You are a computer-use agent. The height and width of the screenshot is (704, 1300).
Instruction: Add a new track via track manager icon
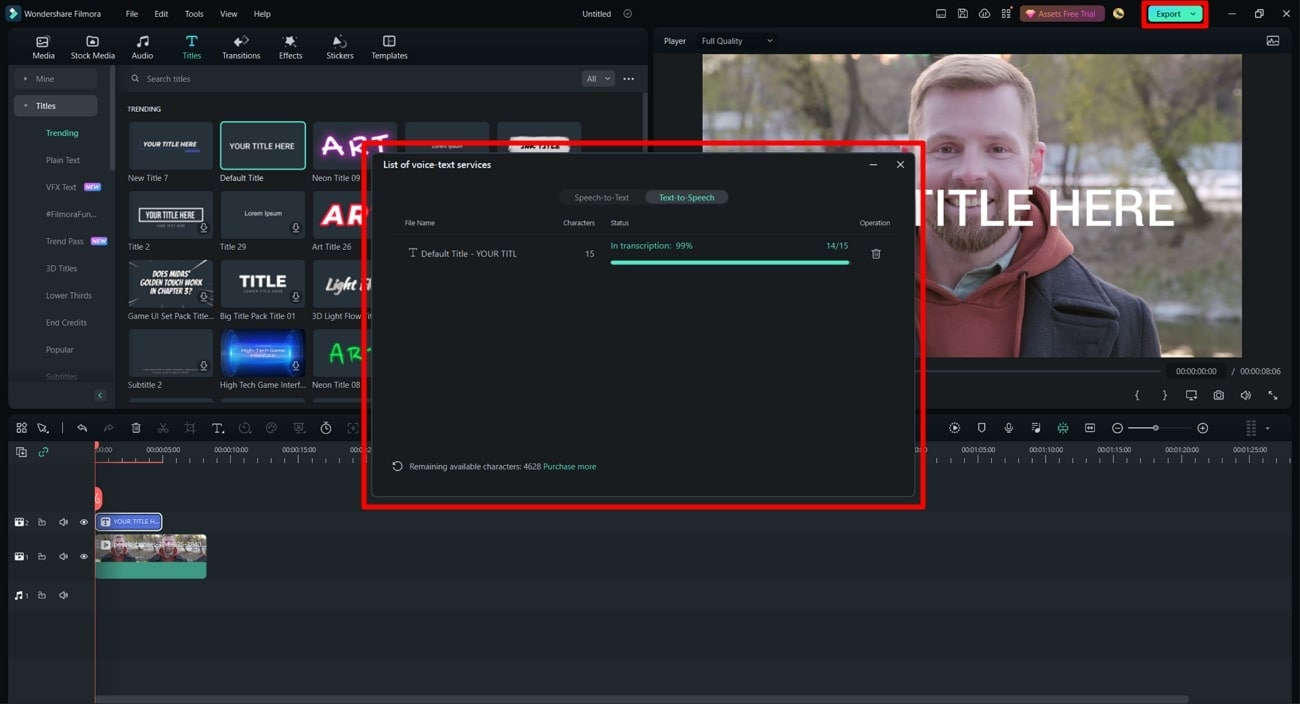[21, 452]
